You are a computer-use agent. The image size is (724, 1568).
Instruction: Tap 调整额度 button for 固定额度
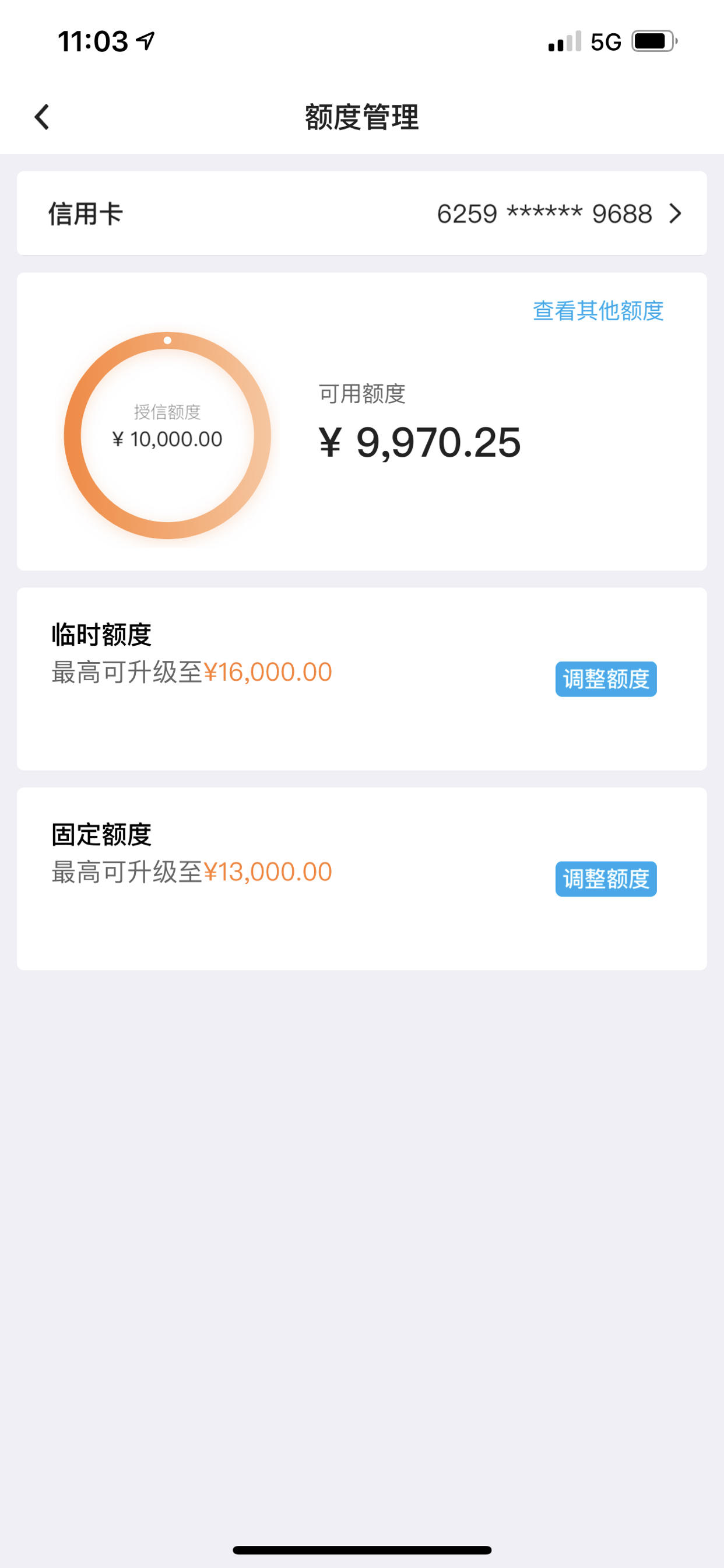(606, 878)
